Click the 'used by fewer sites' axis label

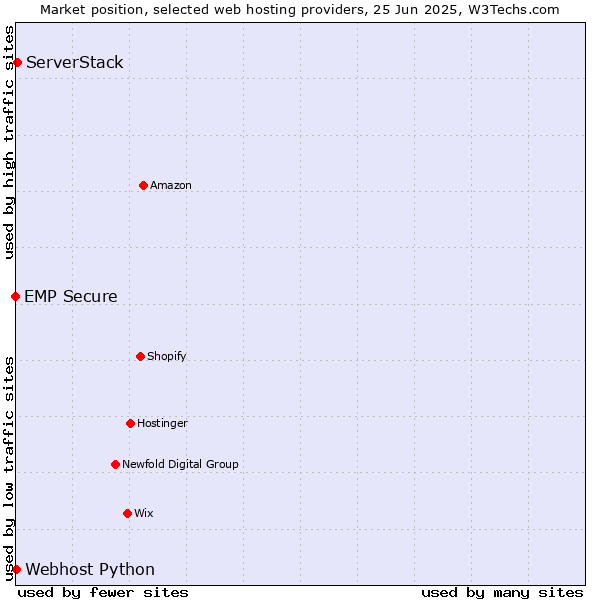coord(103,593)
